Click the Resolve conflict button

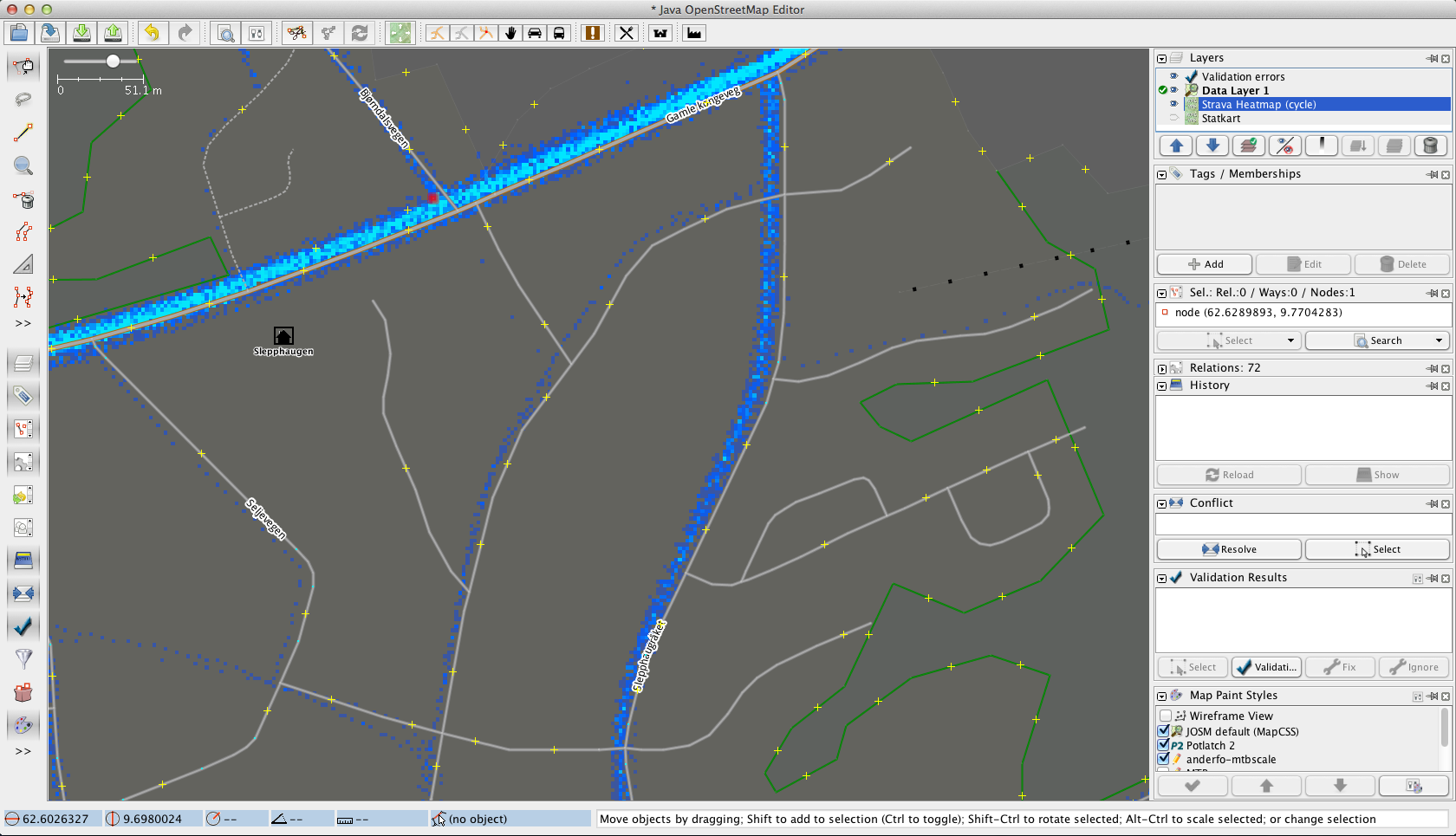[x=1229, y=549]
